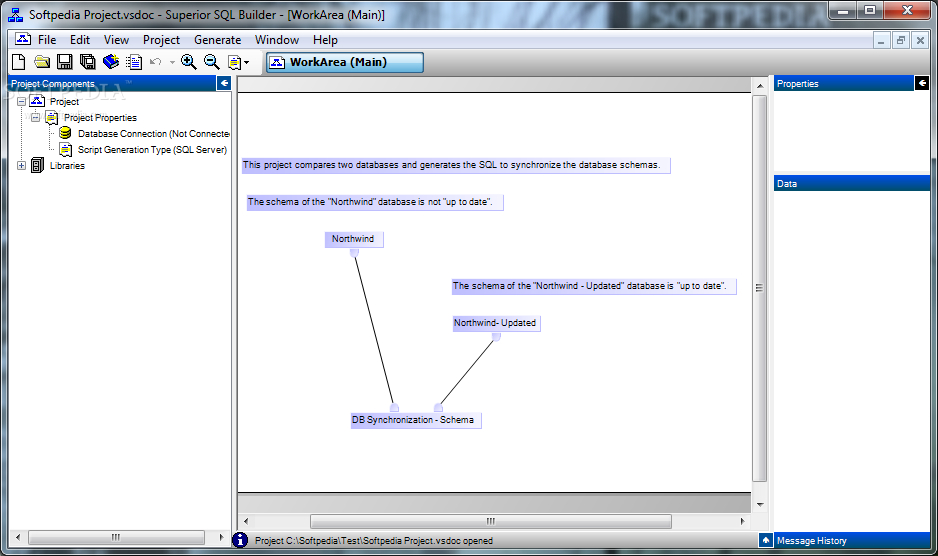This screenshot has width=938, height=556.
Task: Open the undo history dropdown arrow
Action: 172,62
